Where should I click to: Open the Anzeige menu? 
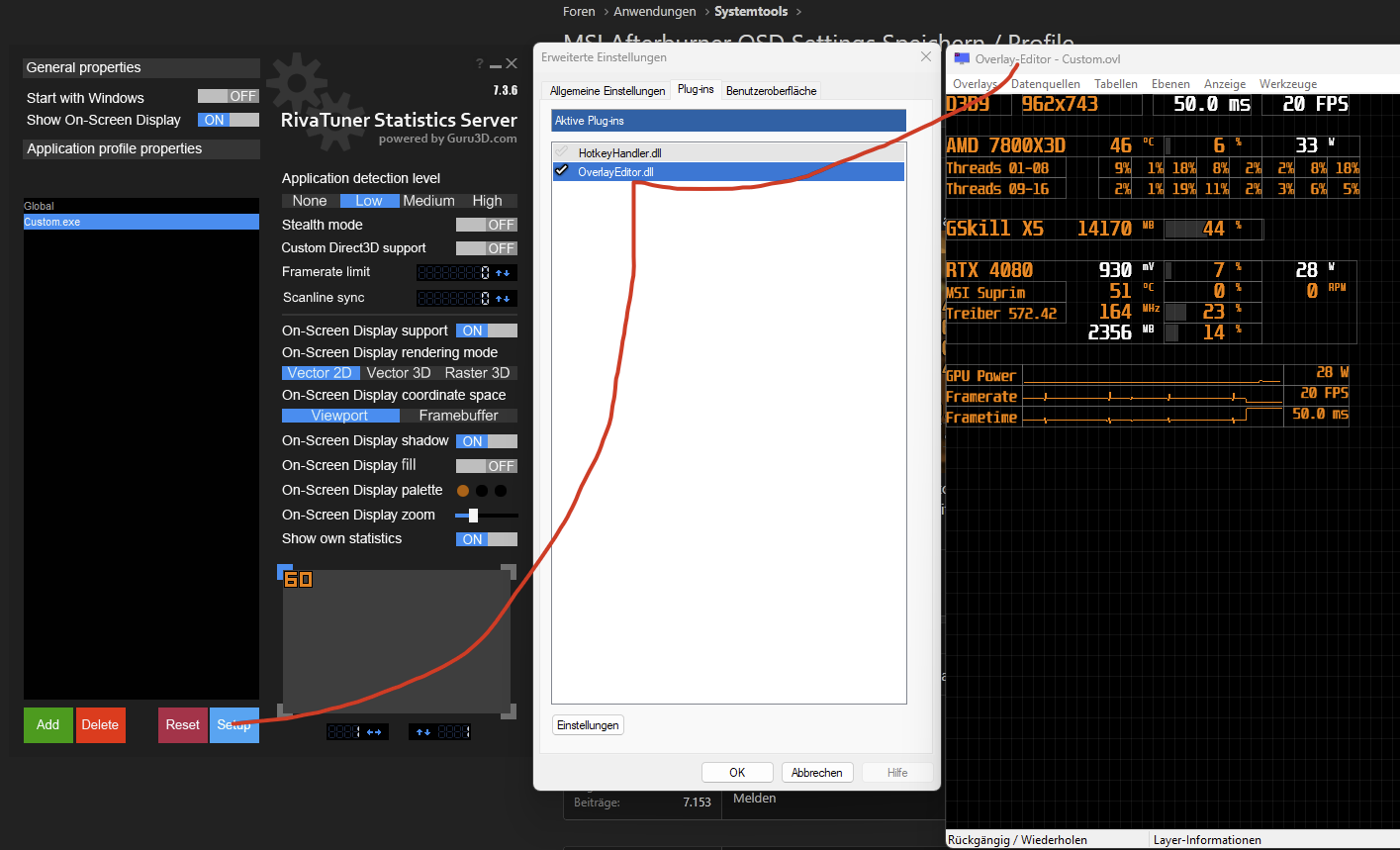tap(1225, 84)
